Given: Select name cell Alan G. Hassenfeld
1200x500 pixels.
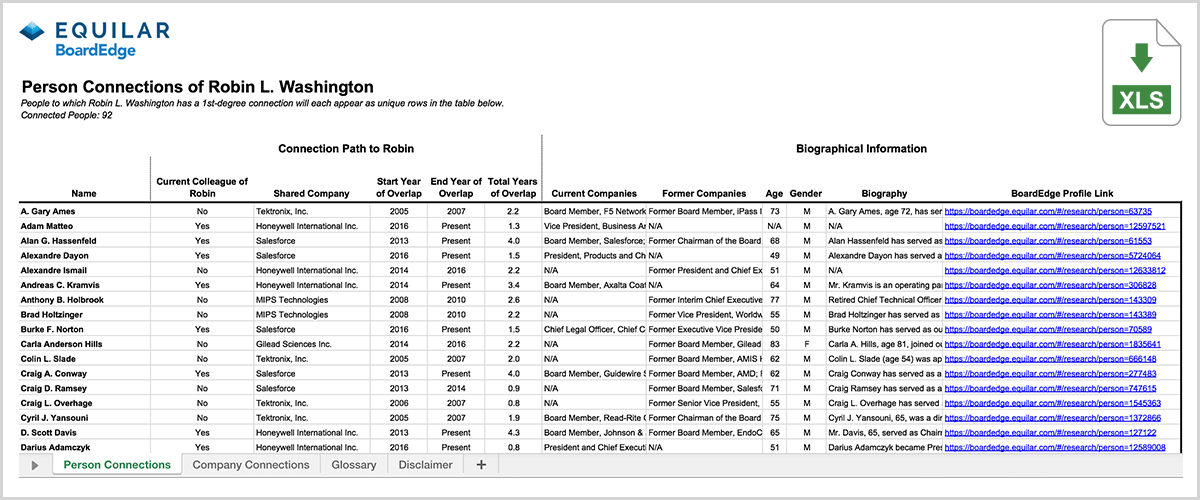Looking at the screenshot, I should pos(85,241).
